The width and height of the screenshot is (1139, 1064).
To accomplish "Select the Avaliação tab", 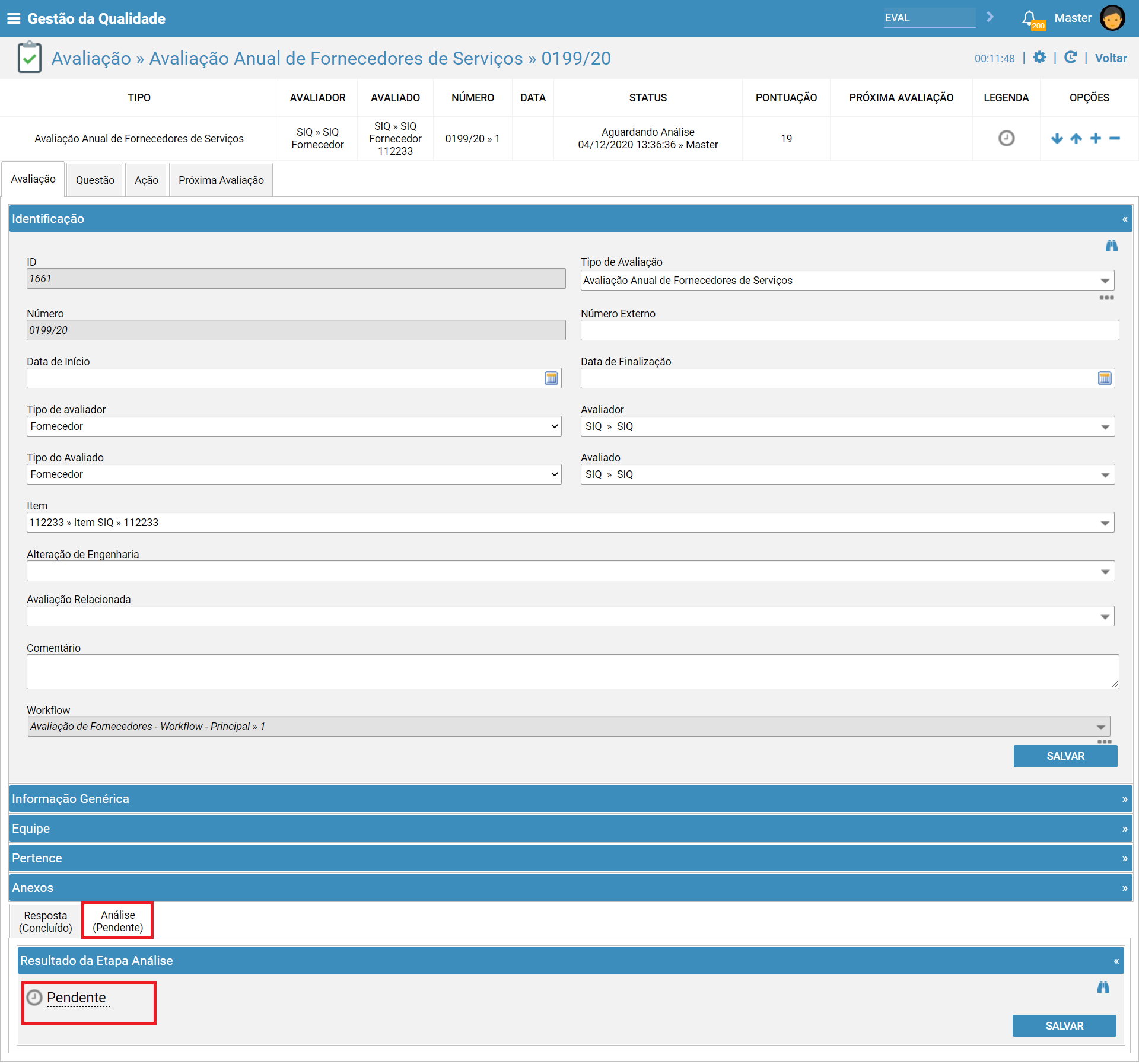I will (x=33, y=179).
